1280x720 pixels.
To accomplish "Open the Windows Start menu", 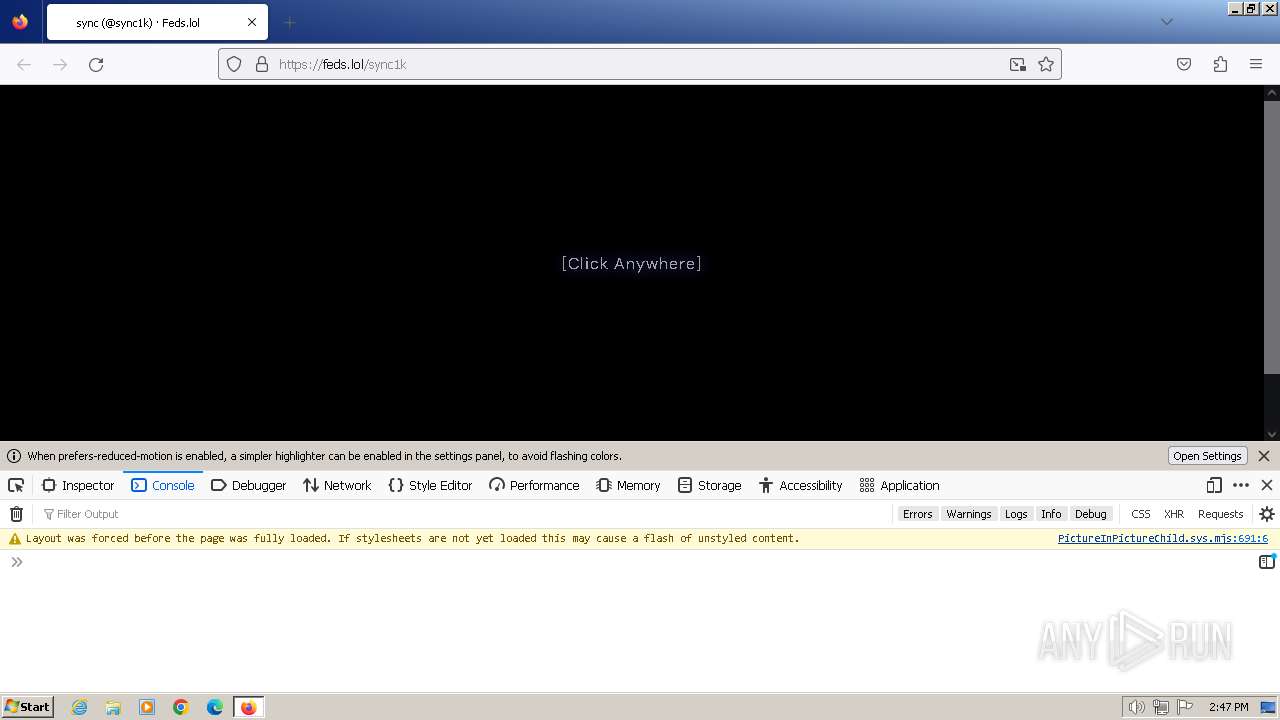I will tap(28, 707).
